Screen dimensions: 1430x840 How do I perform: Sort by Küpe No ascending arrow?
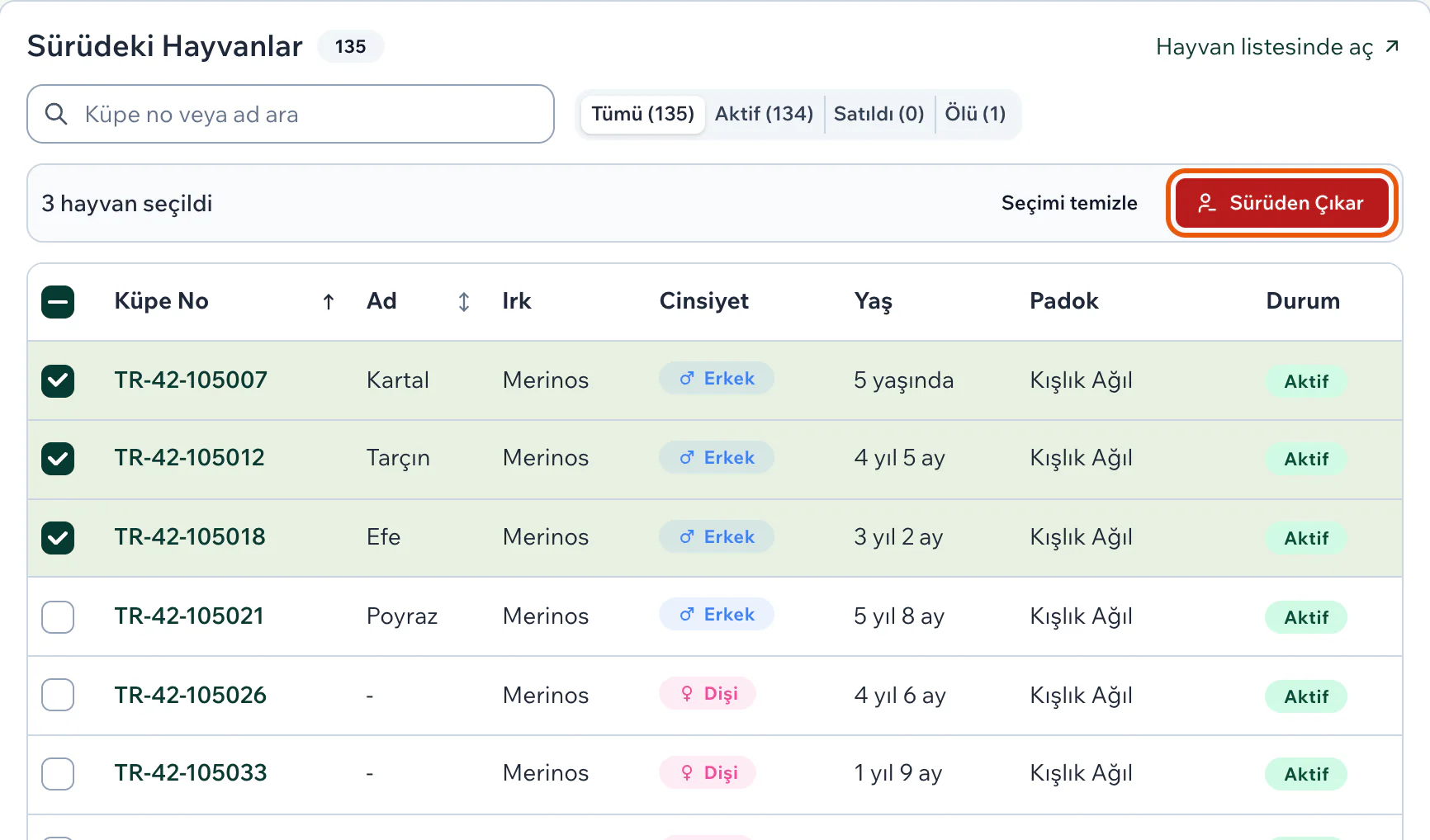tap(329, 302)
